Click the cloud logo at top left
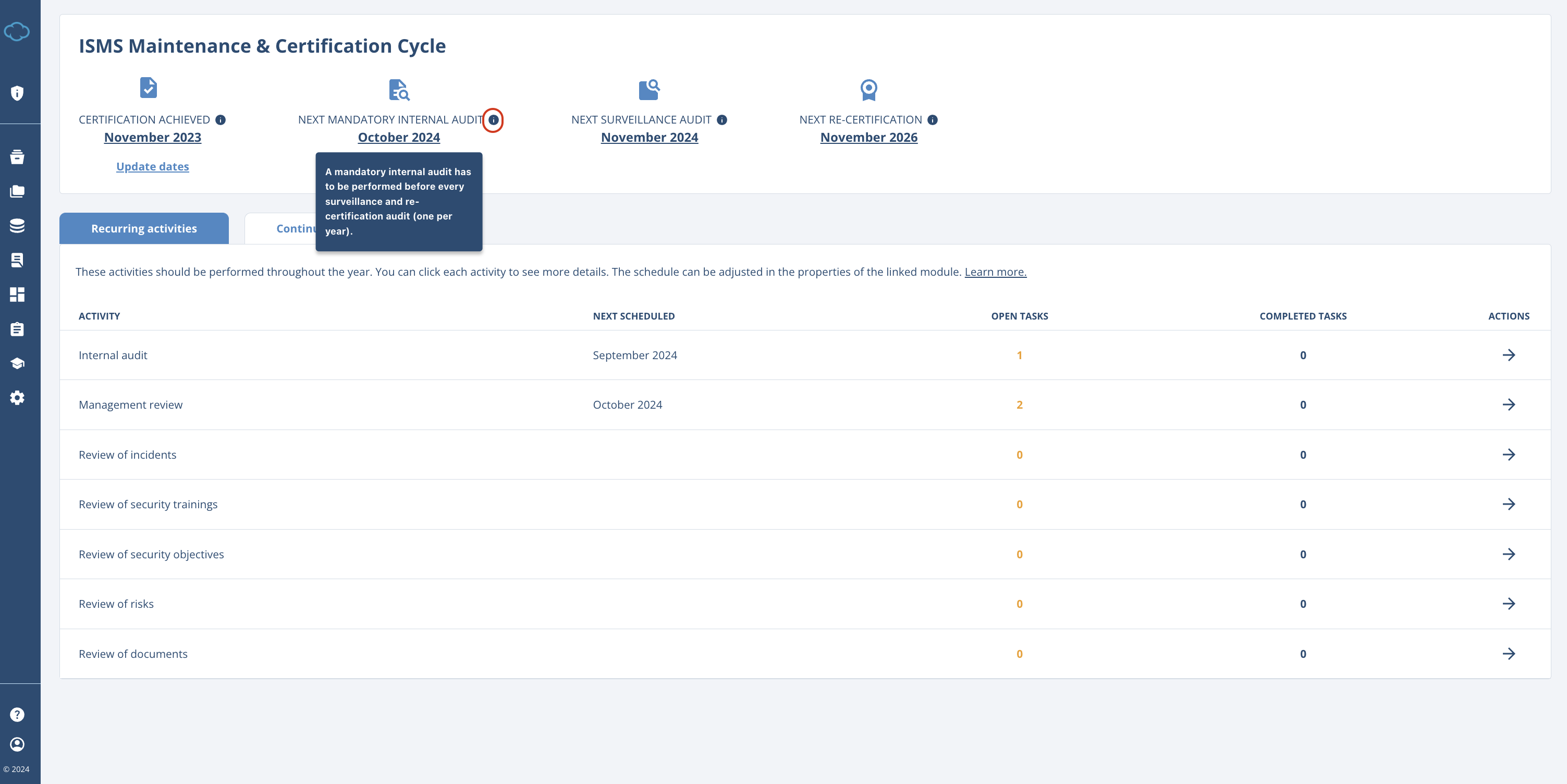1567x784 pixels. (x=18, y=31)
